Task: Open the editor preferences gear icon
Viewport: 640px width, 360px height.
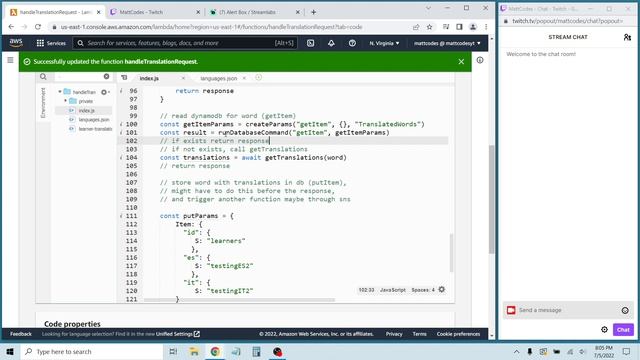Action: 442,289
